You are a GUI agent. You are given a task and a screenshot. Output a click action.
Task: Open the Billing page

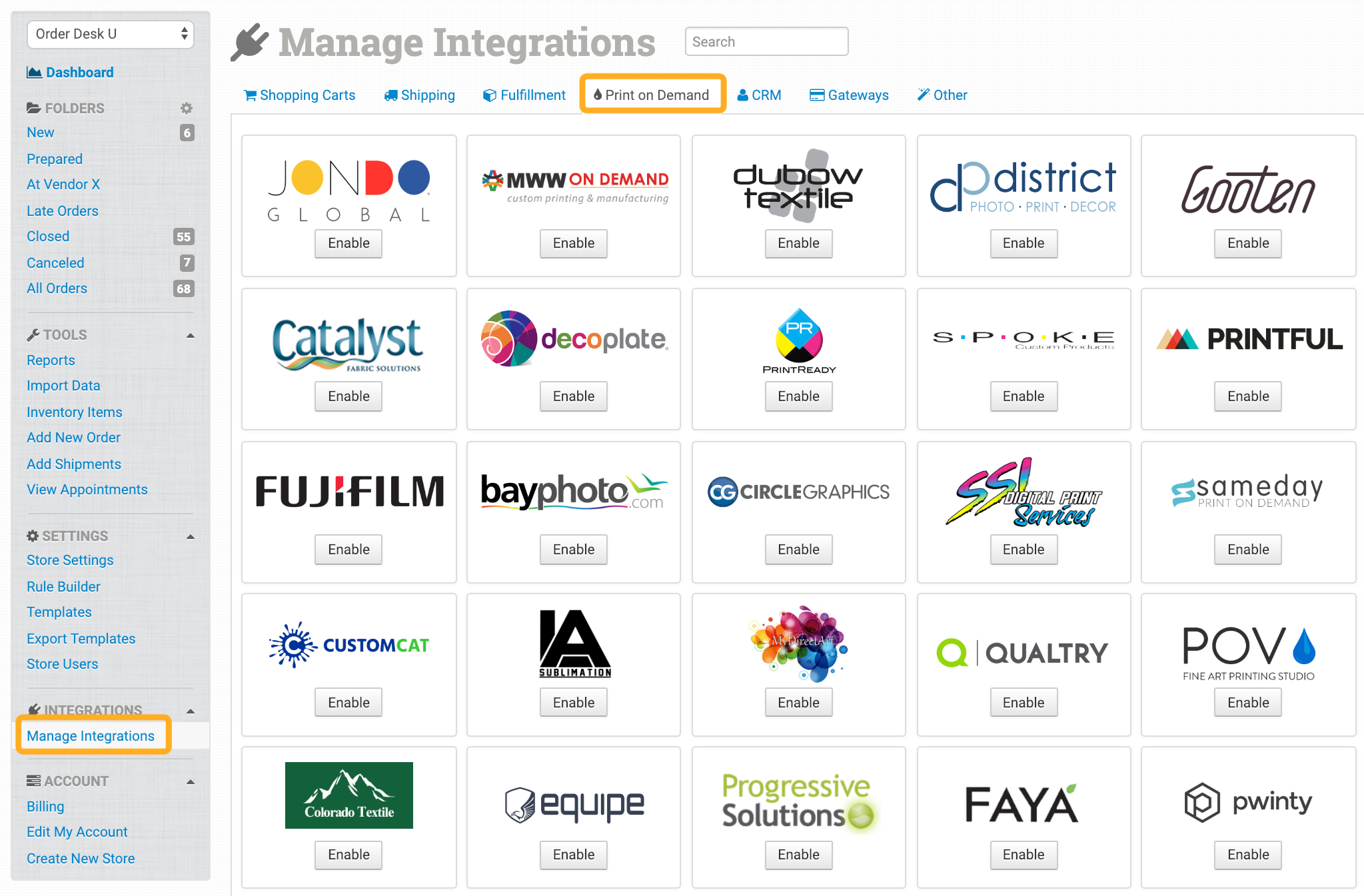coord(45,806)
